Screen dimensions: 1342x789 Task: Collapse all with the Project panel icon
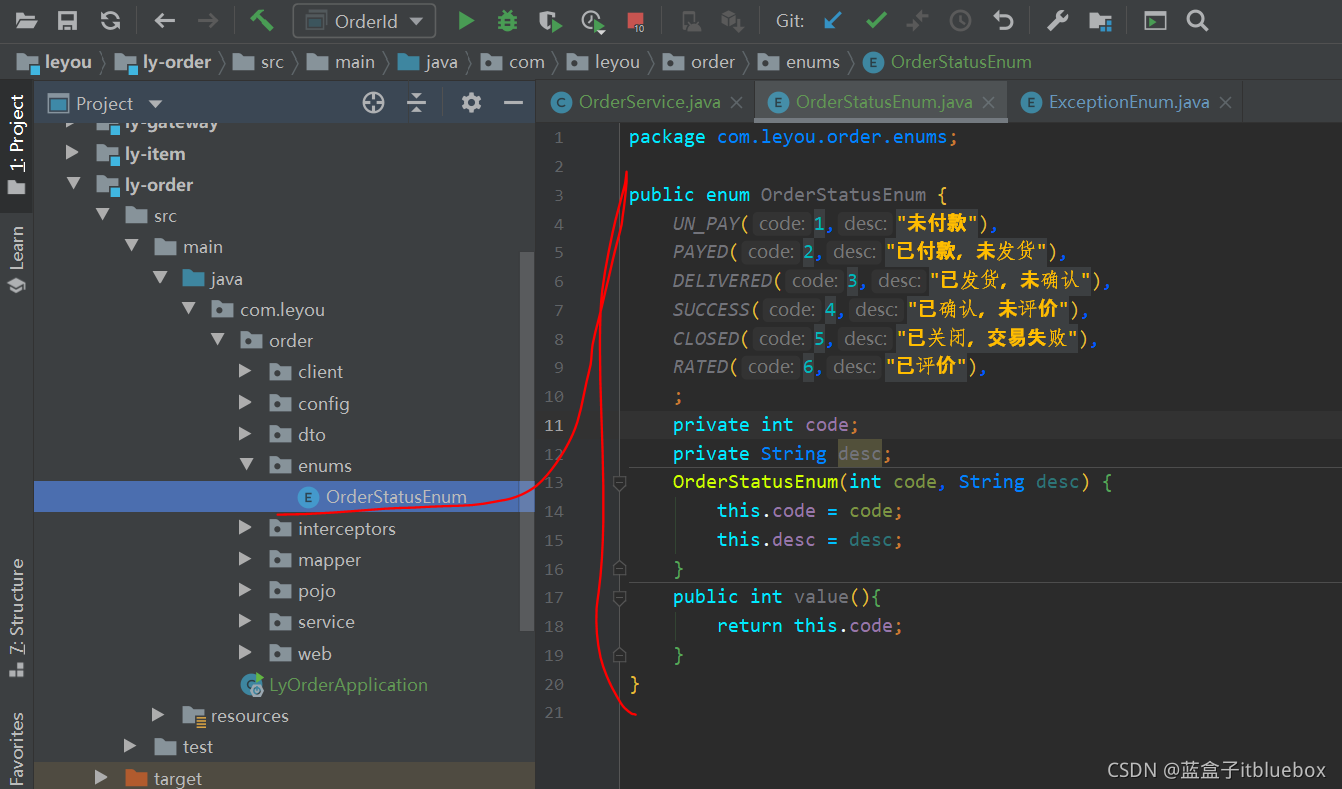click(416, 102)
